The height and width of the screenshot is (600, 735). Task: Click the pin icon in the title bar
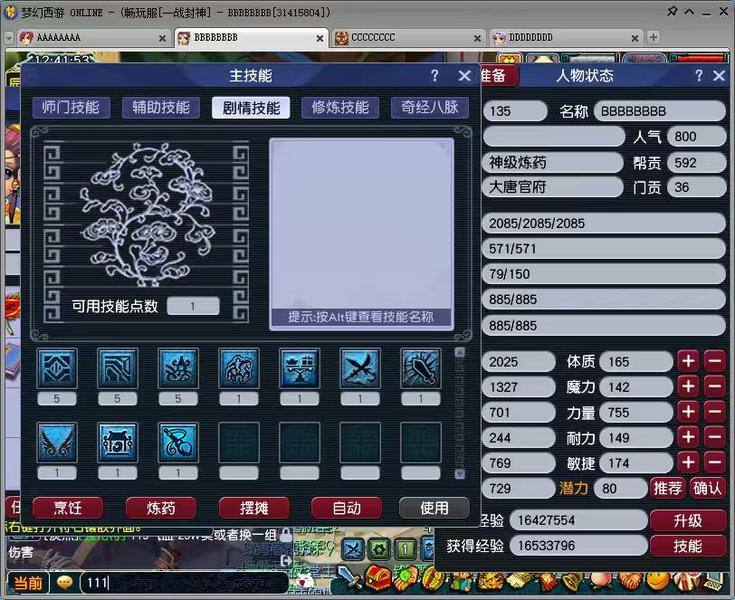pos(672,10)
